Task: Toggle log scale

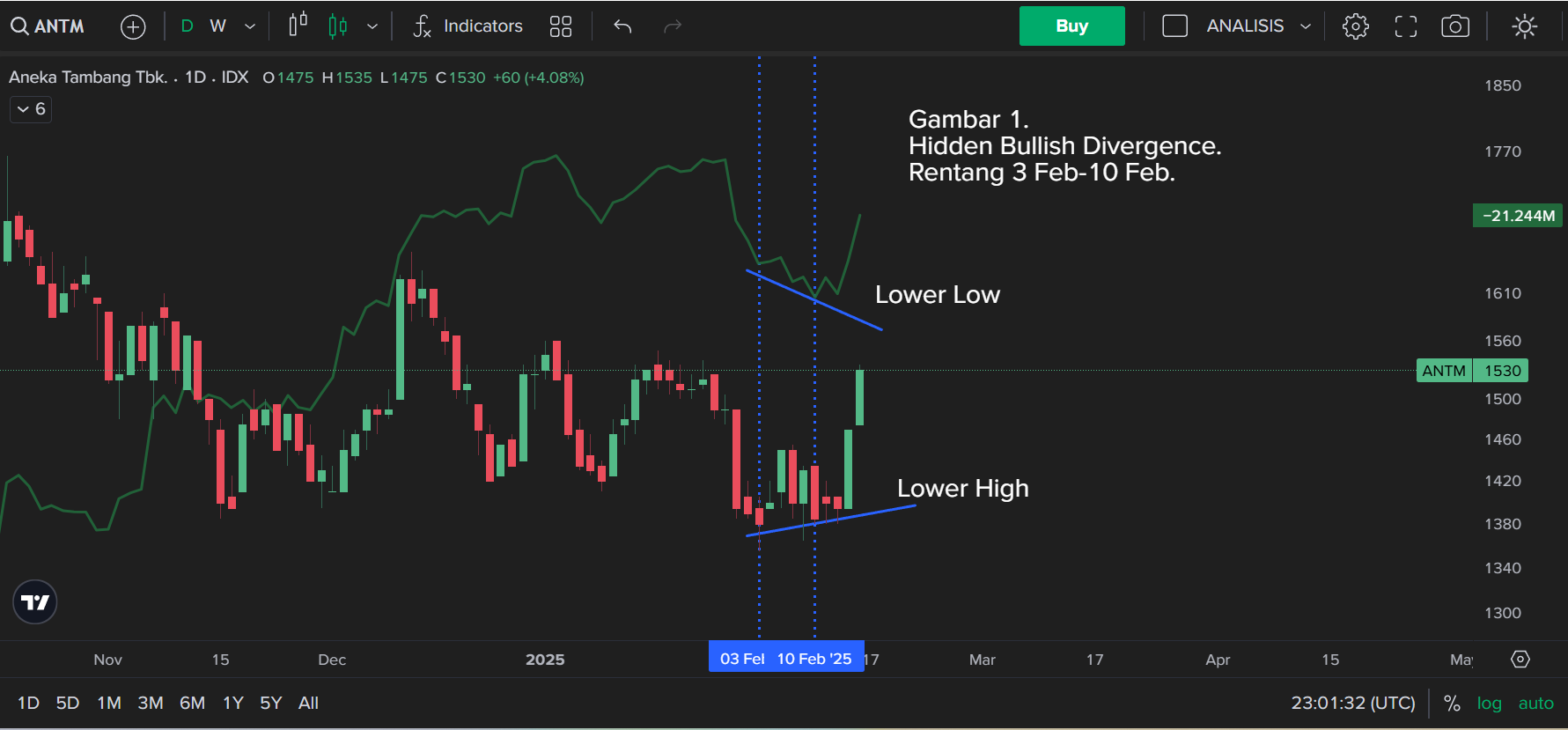Action: click(x=1489, y=703)
